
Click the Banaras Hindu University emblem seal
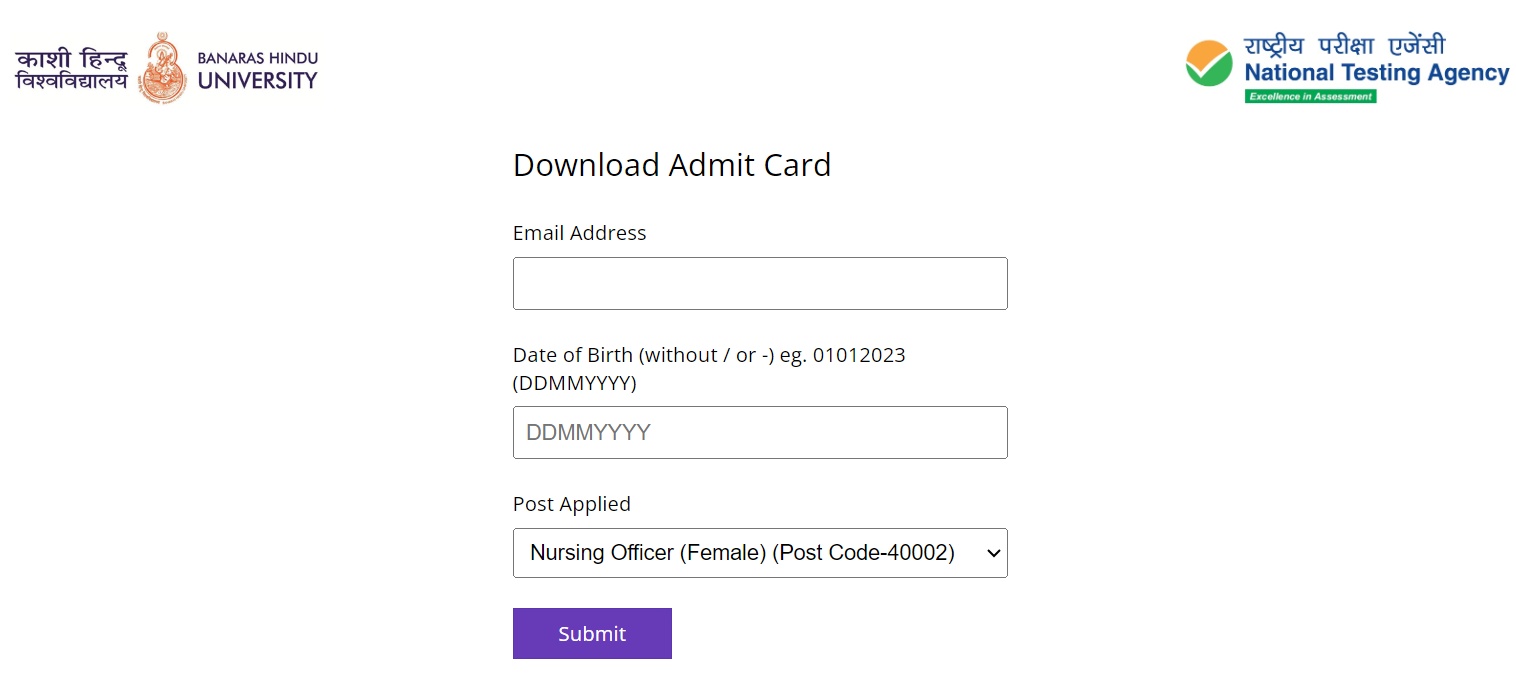click(162, 68)
